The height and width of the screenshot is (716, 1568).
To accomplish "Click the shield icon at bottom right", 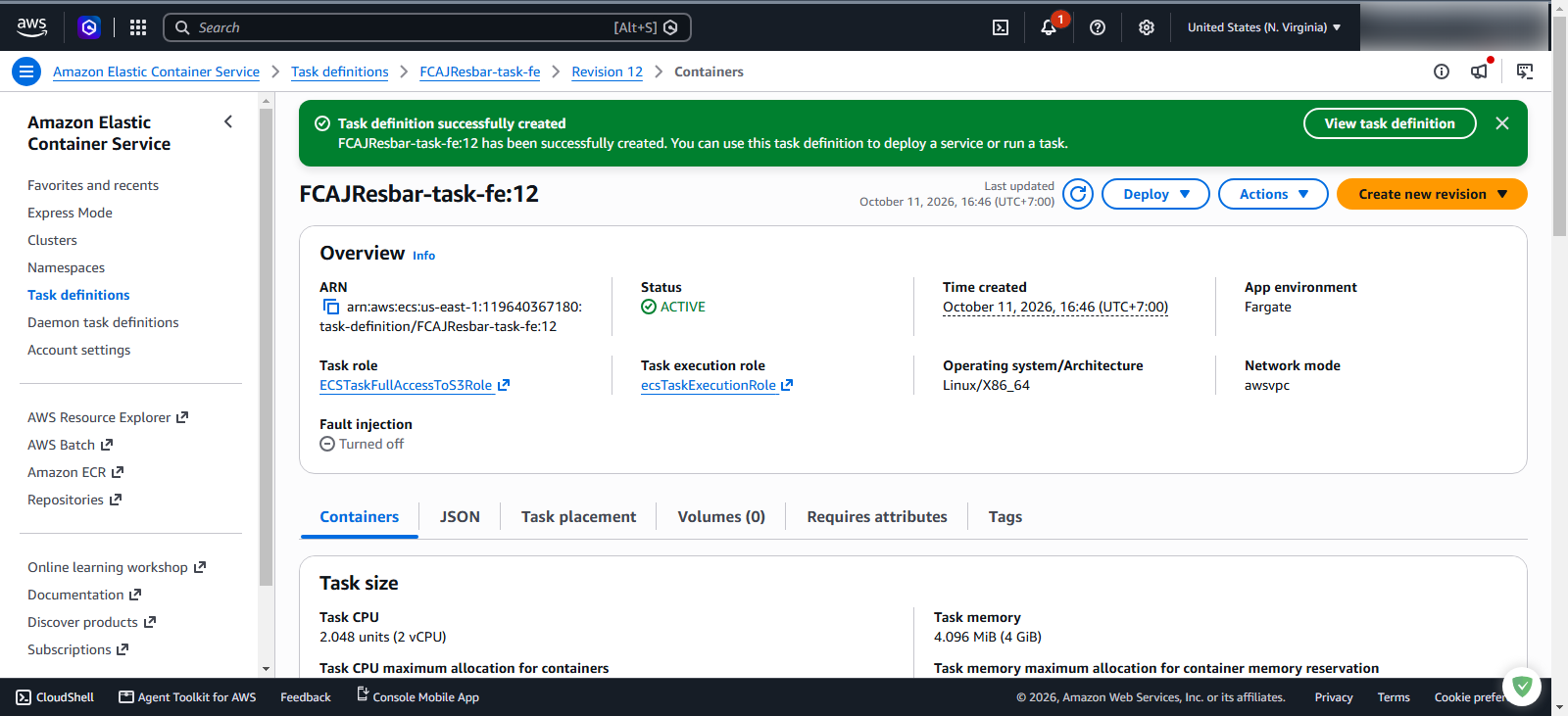I will [1522, 687].
